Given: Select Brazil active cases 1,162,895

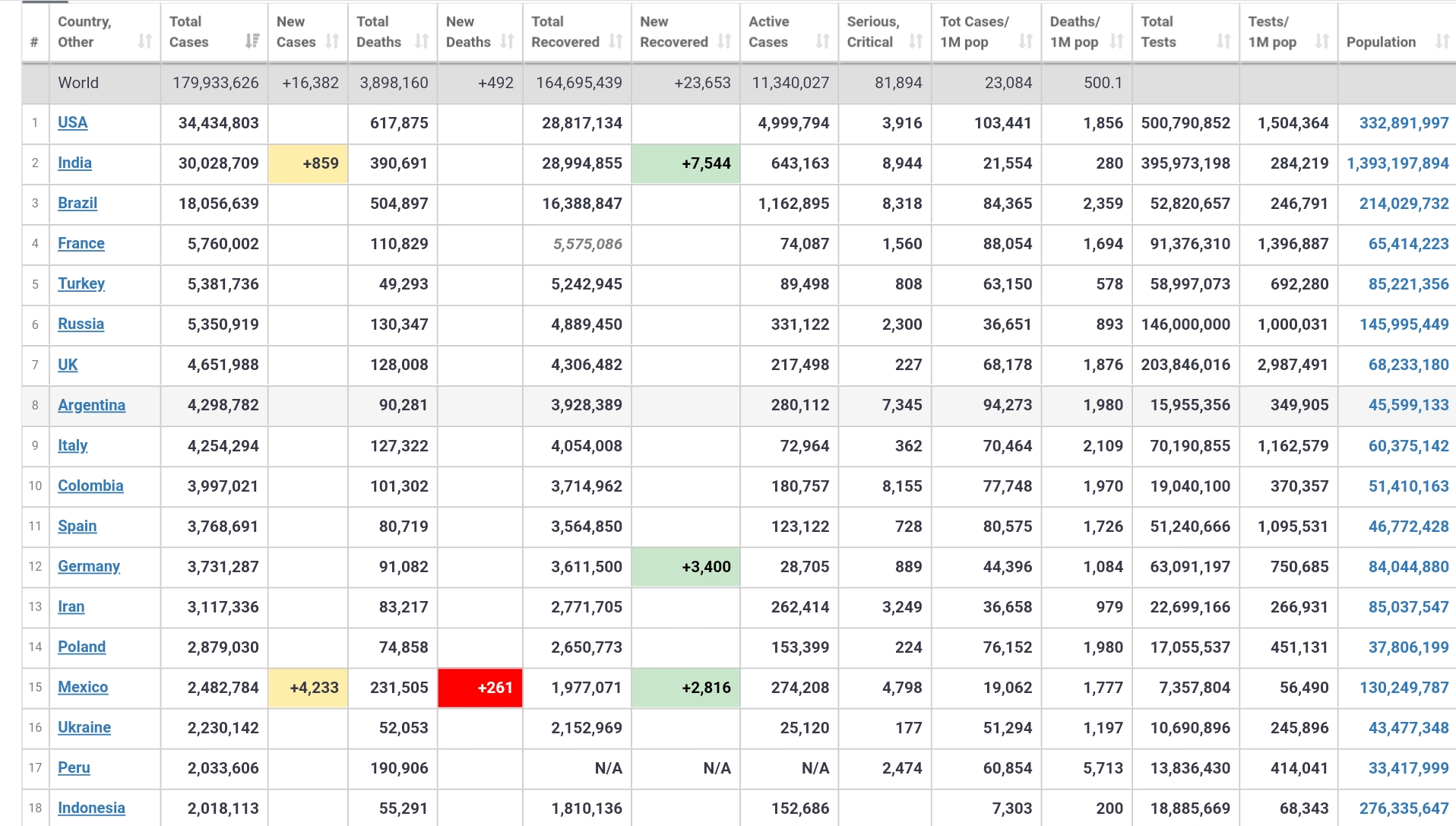Looking at the screenshot, I should (793, 203).
